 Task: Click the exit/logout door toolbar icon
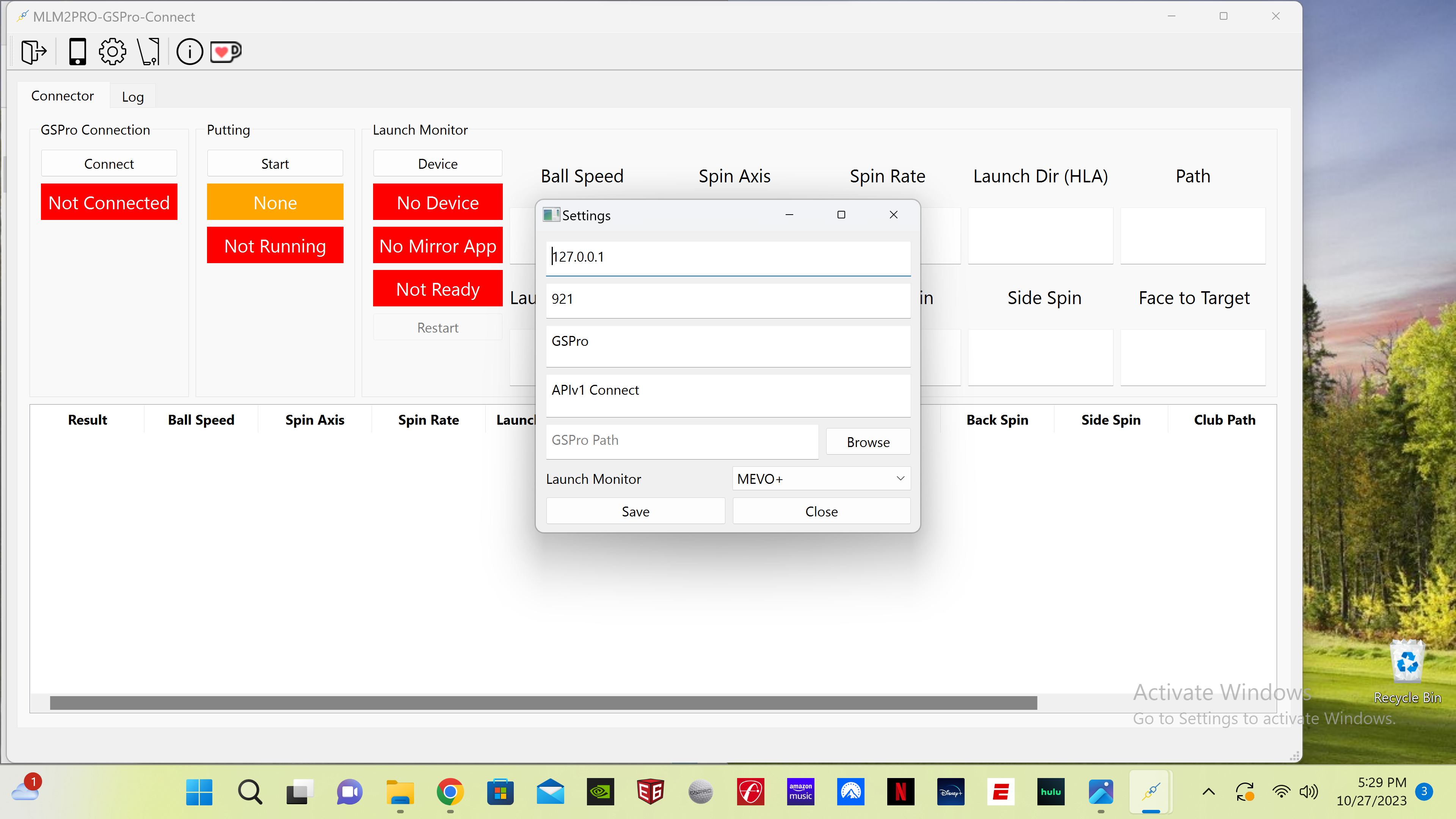[x=33, y=52]
